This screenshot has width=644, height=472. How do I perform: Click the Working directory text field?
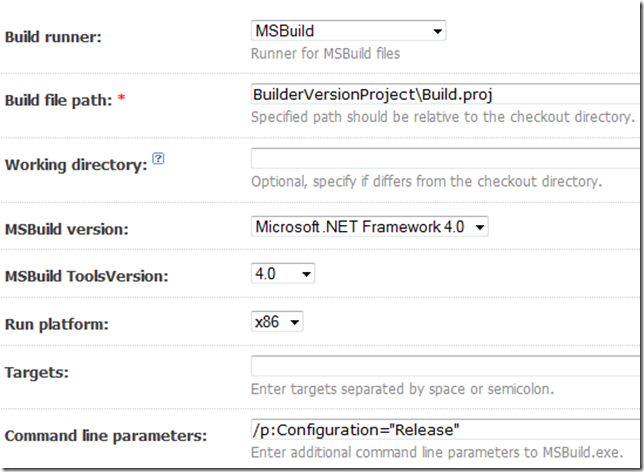[x=446, y=158]
